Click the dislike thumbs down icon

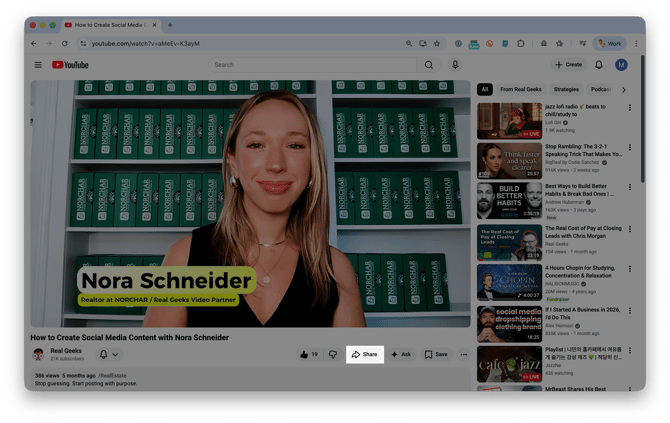(x=333, y=354)
